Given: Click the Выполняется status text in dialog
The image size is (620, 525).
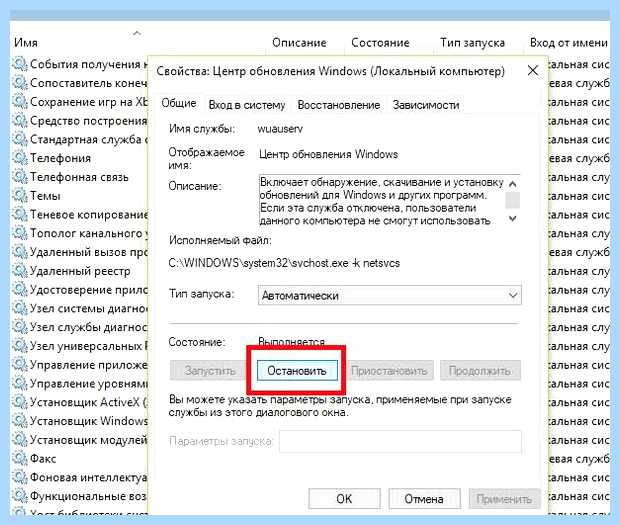Looking at the screenshot, I should [291, 342].
